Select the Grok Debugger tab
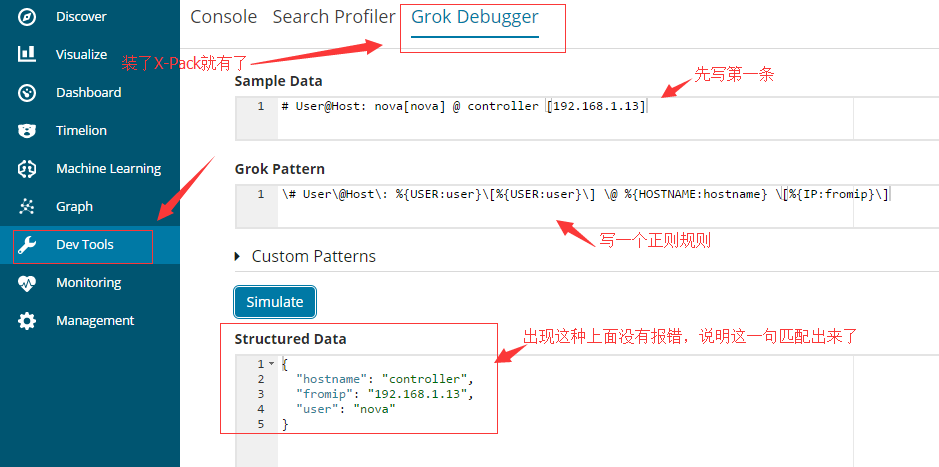The height and width of the screenshot is (467, 939). [x=474, y=17]
